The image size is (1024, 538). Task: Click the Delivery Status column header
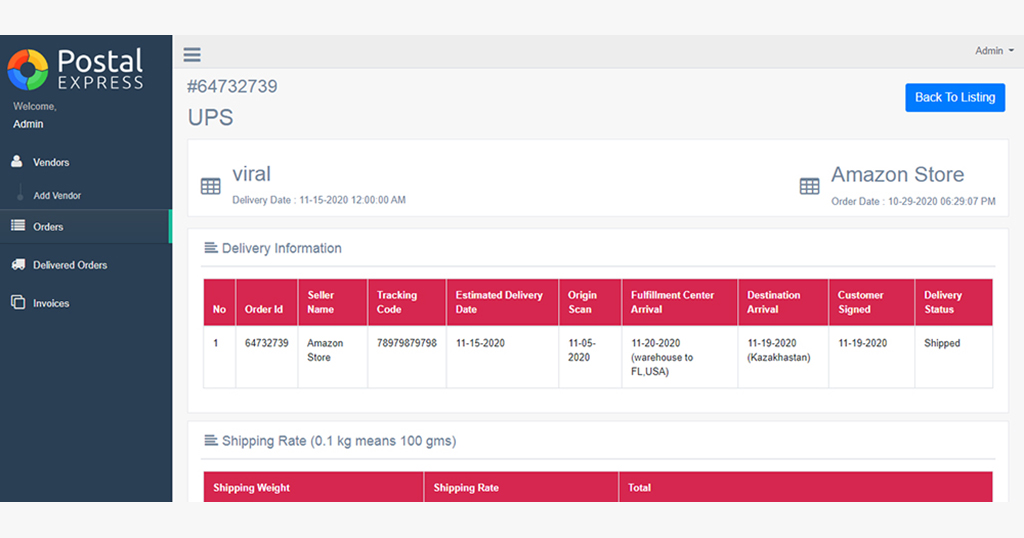953,302
